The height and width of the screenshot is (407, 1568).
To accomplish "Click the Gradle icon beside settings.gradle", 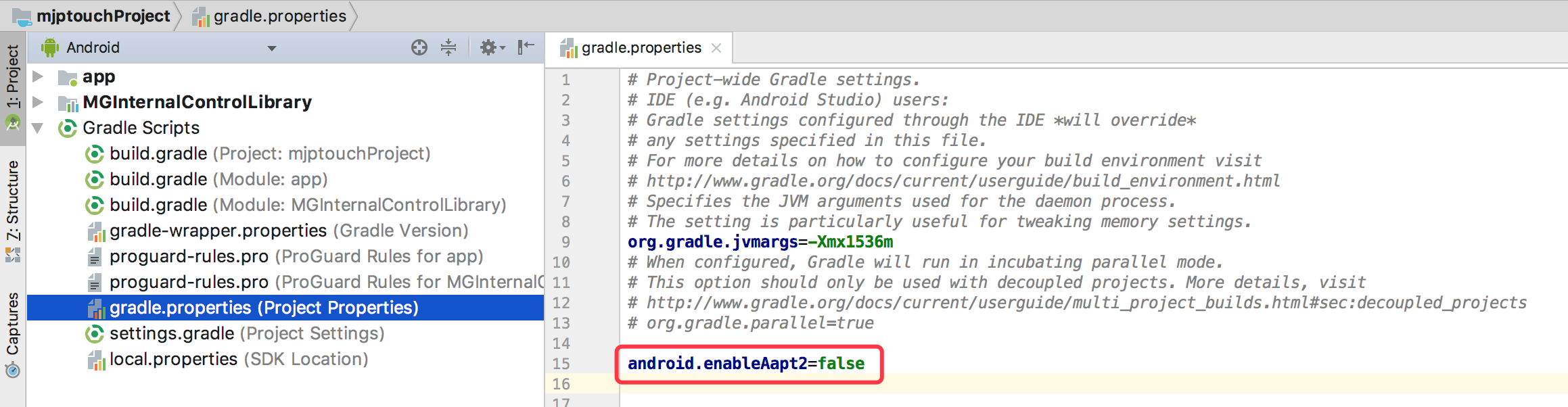I will click(95, 333).
